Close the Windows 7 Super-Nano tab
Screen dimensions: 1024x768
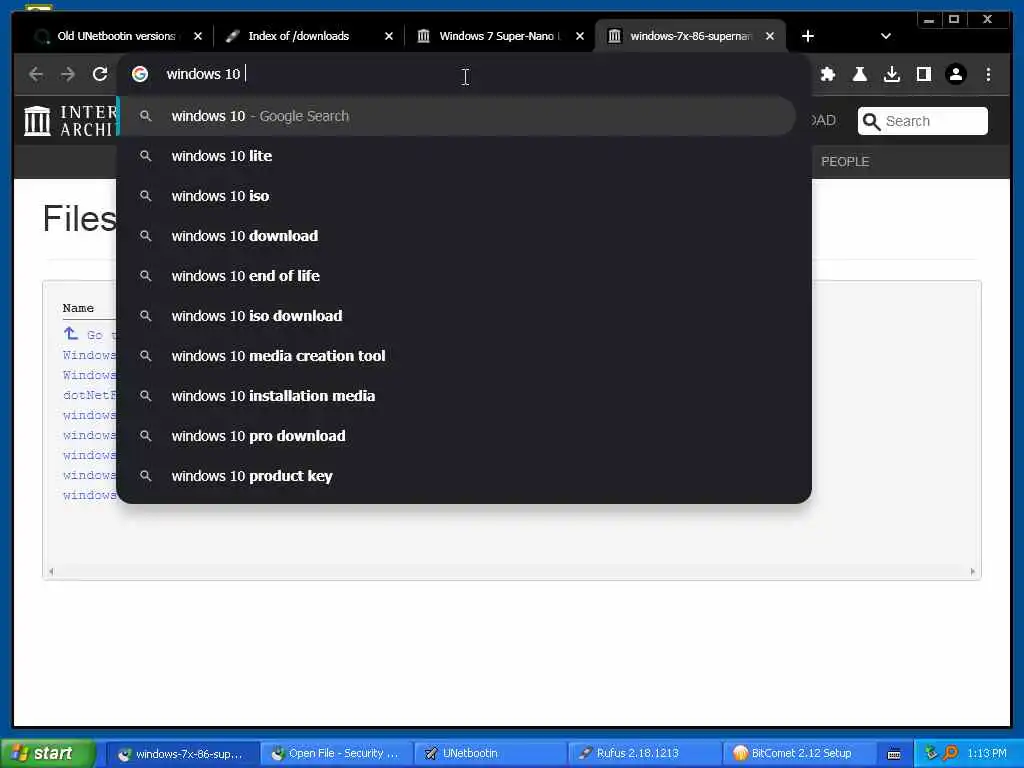pos(579,37)
